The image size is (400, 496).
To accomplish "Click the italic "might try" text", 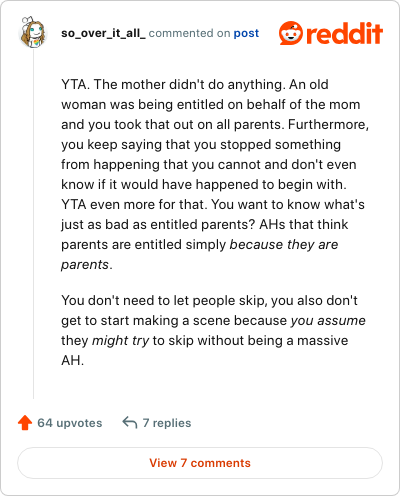I will coord(120,340).
